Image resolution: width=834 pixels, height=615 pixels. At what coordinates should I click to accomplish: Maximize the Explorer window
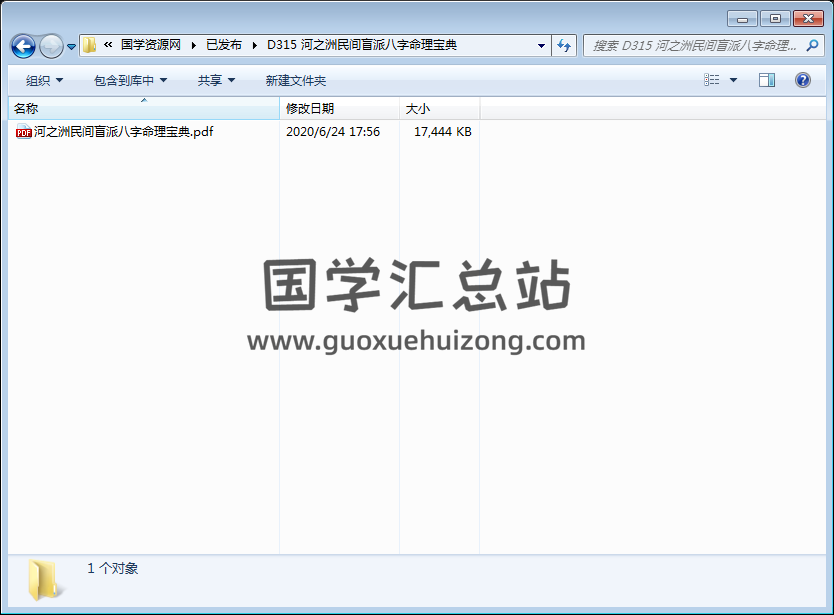point(775,19)
